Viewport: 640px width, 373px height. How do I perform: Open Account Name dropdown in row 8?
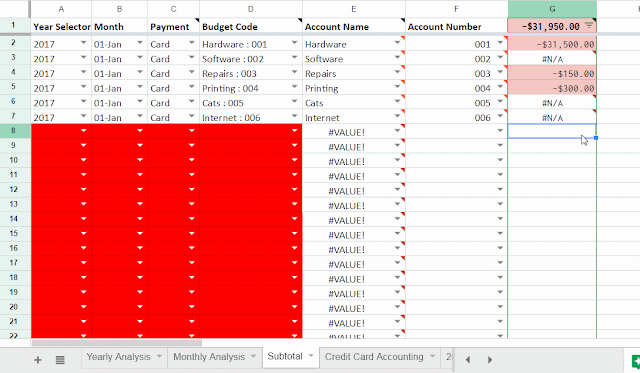coord(397,131)
